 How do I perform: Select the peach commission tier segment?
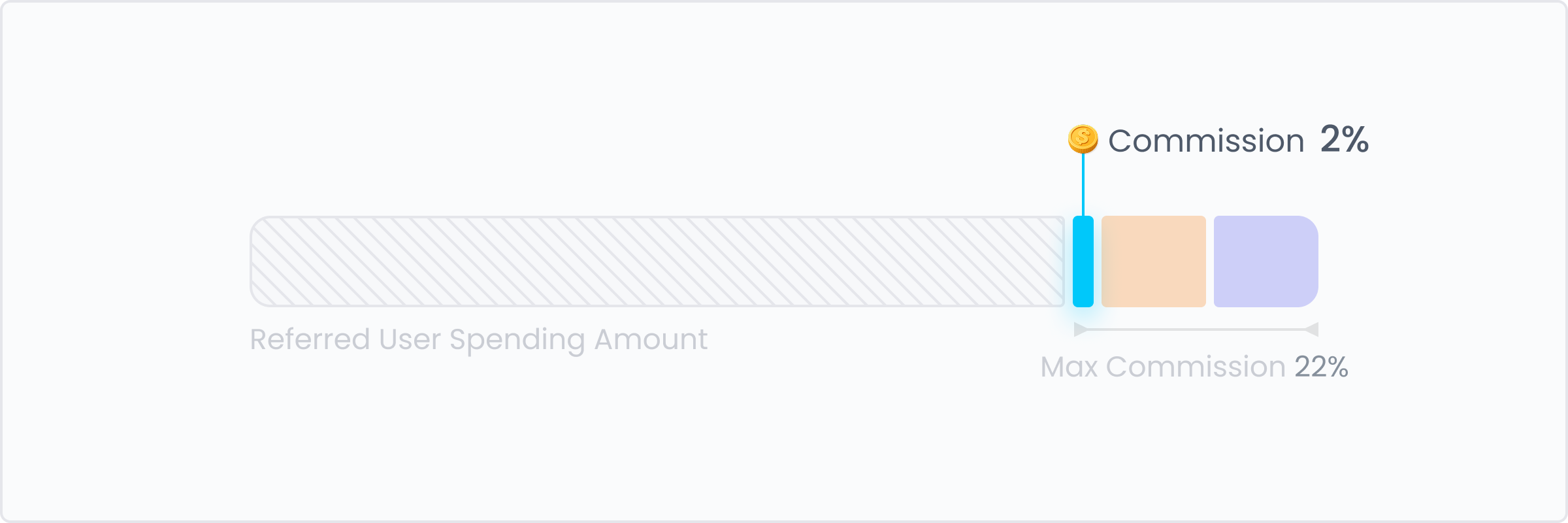coord(1154,261)
